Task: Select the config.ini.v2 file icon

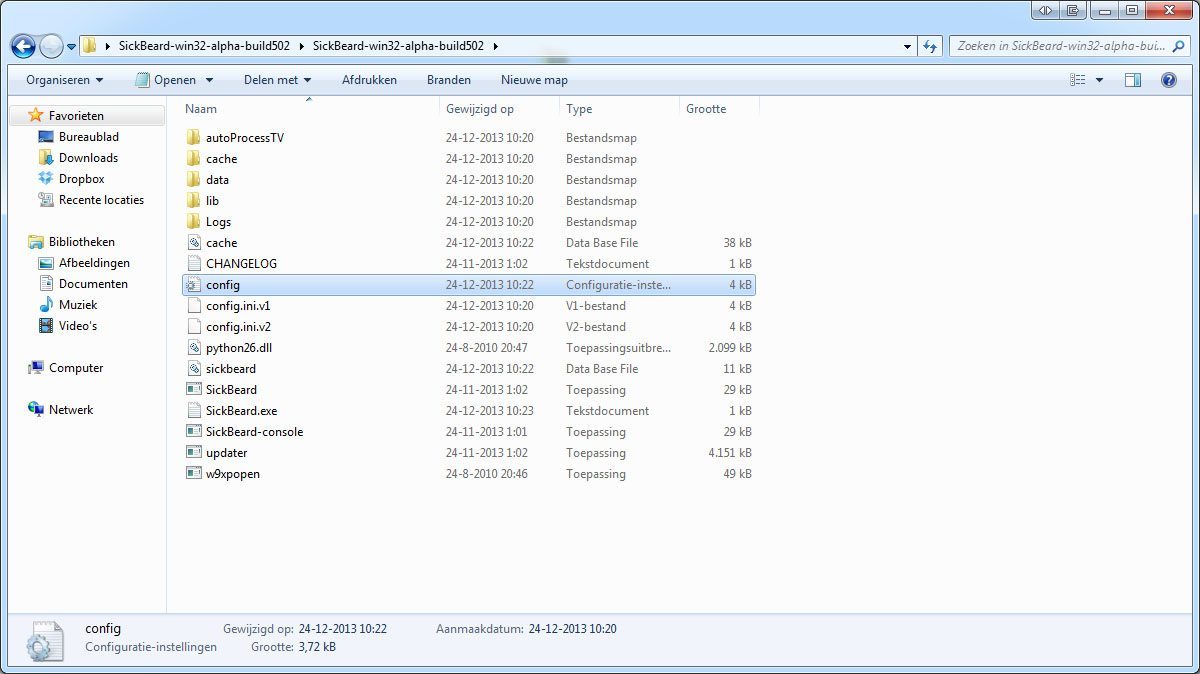Action: (x=194, y=327)
